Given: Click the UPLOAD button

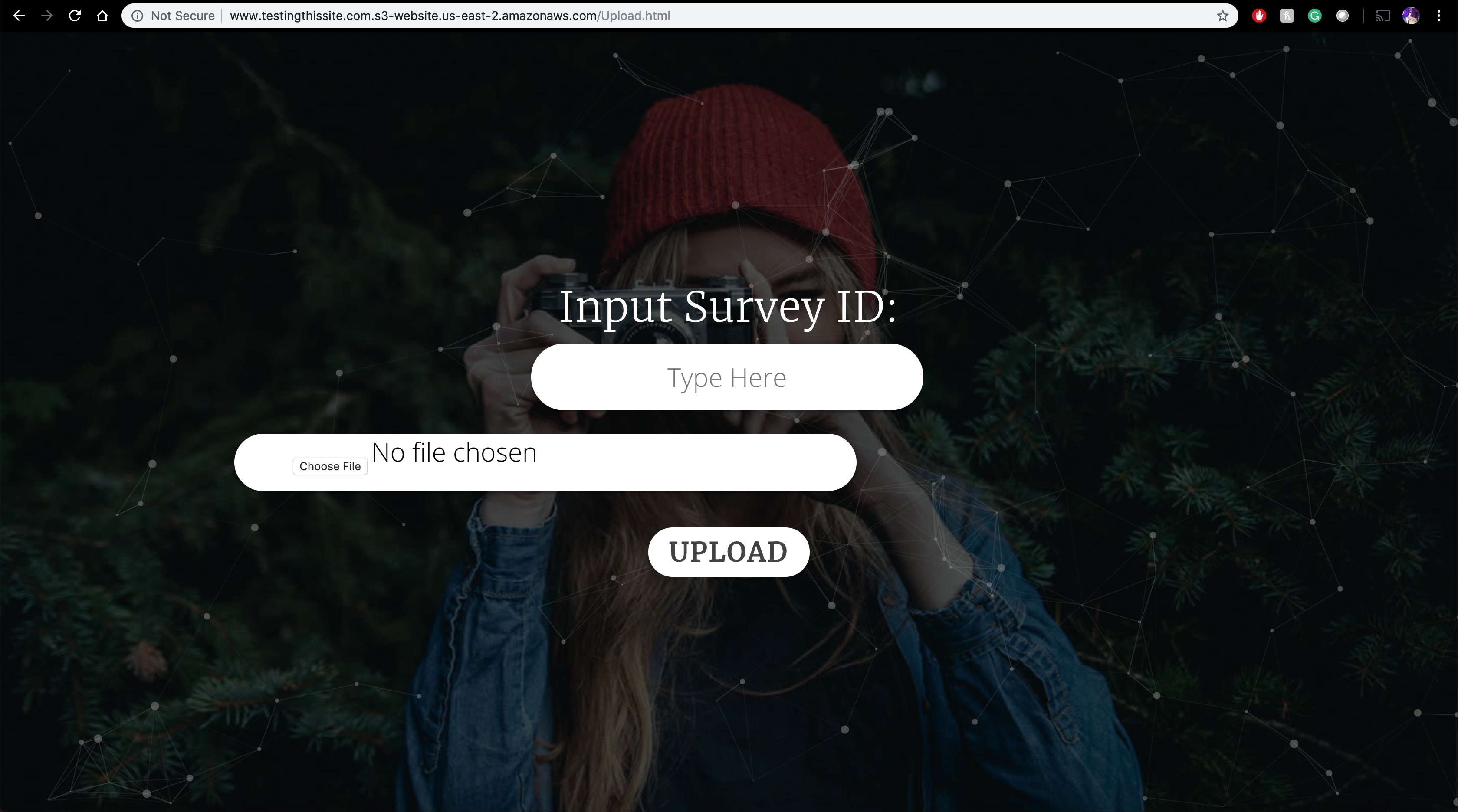Looking at the screenshot, I should (729, 552).
